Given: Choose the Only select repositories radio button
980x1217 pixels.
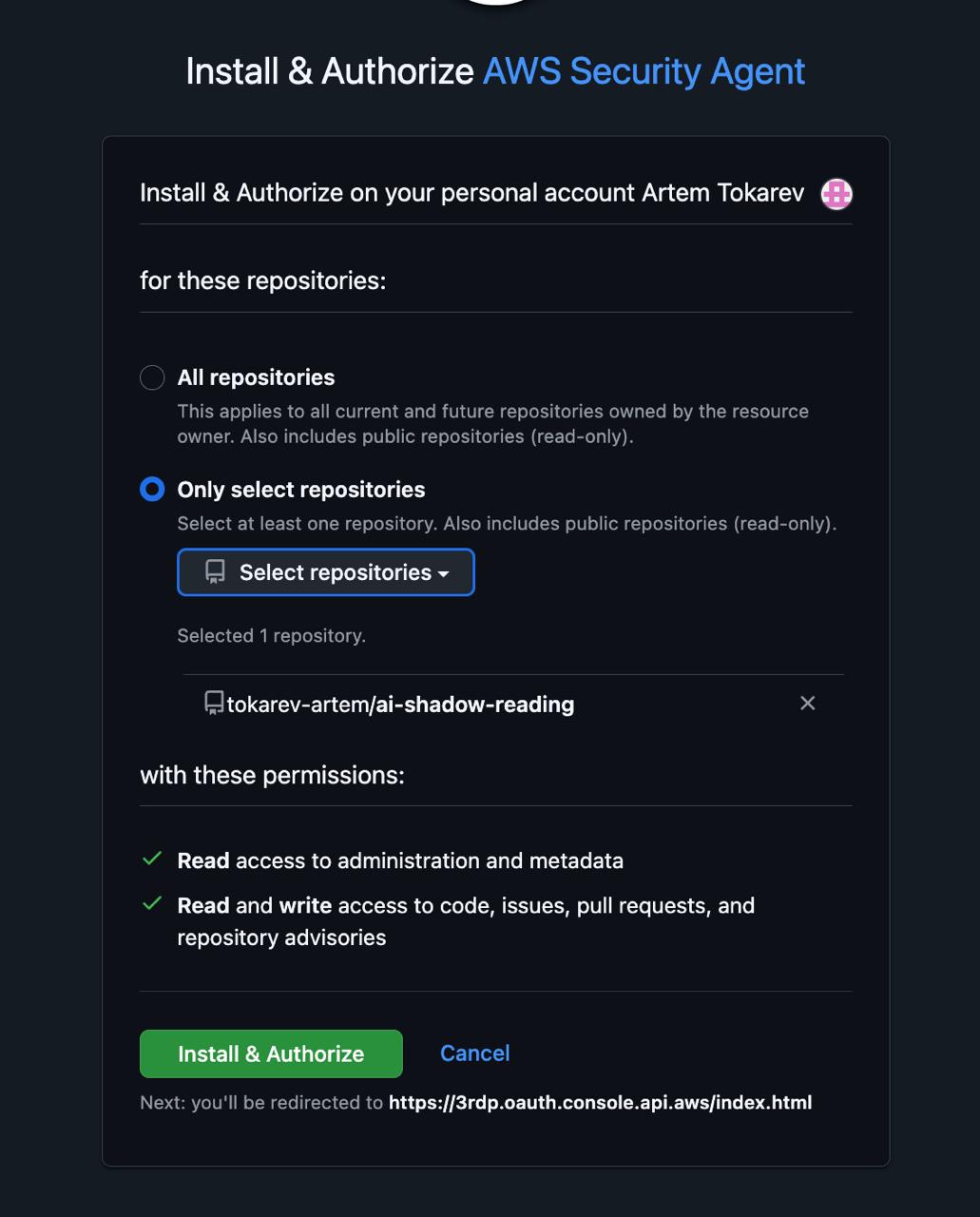Looking at the screenshot, I should click(152, 490).
